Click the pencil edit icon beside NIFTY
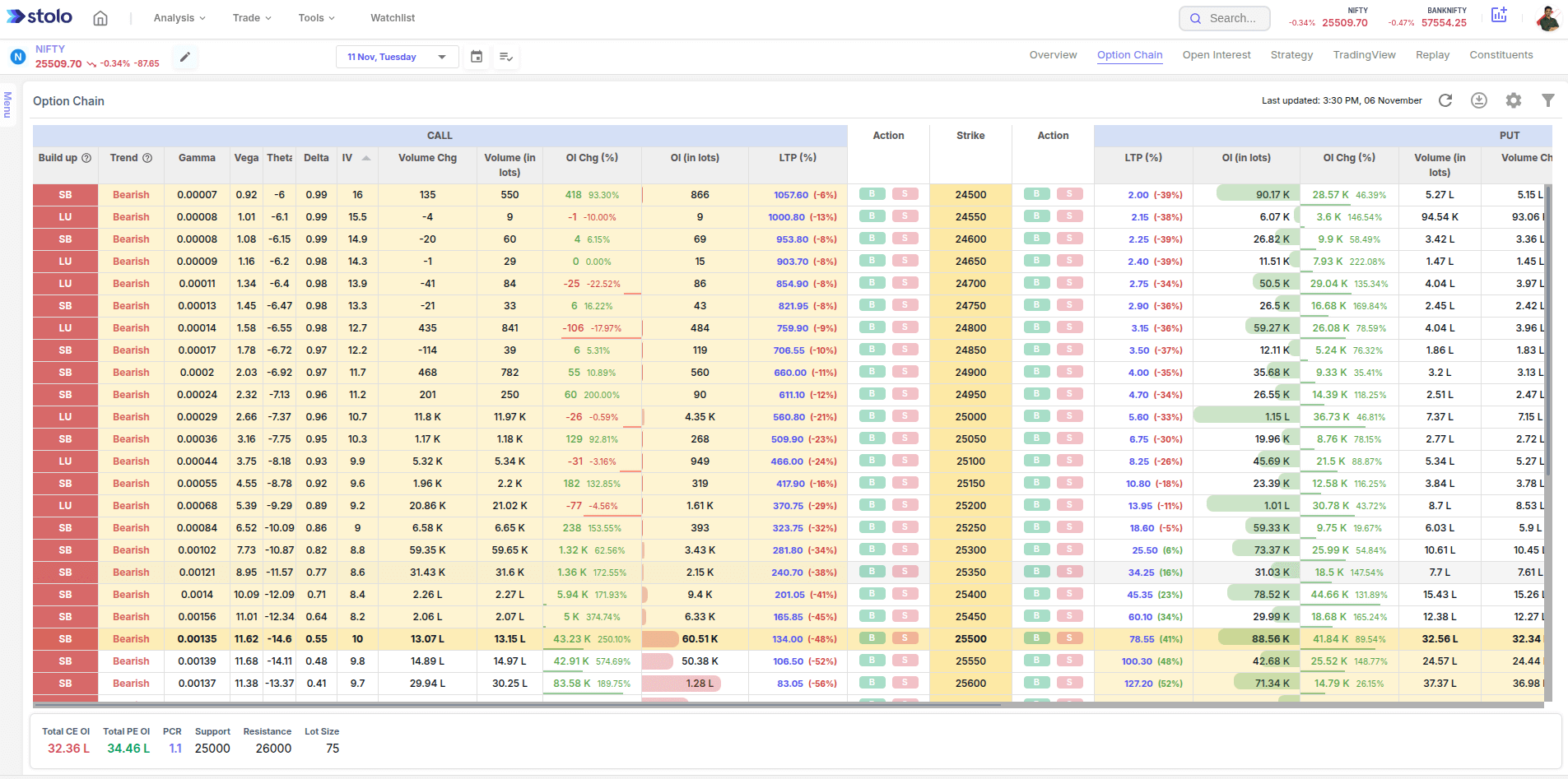This screenshot has width=1568, height=779. tap(185, 57)
